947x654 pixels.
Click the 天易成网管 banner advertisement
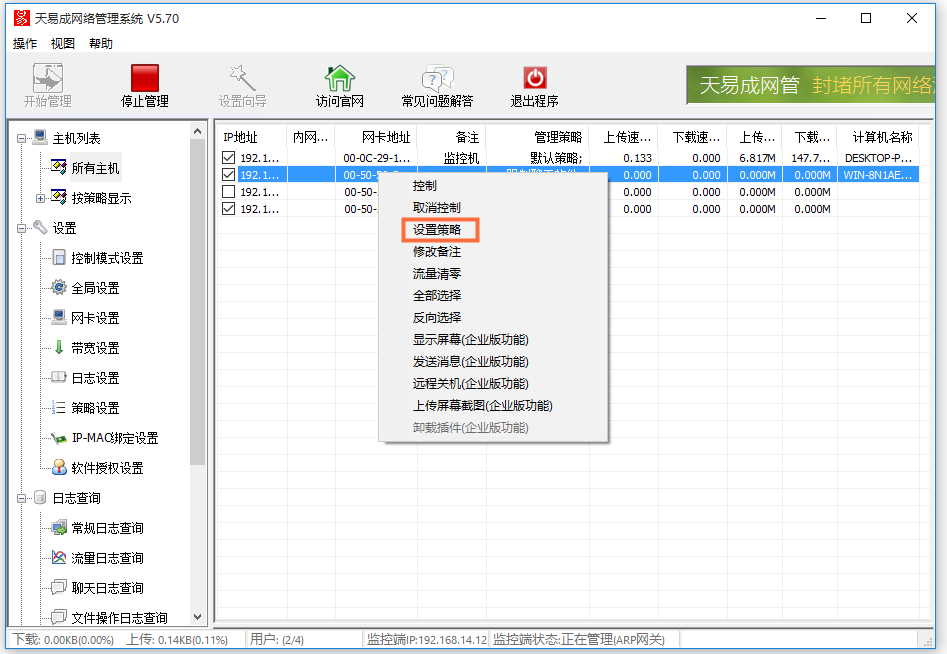pyautogui.click(x=811, y=85)
